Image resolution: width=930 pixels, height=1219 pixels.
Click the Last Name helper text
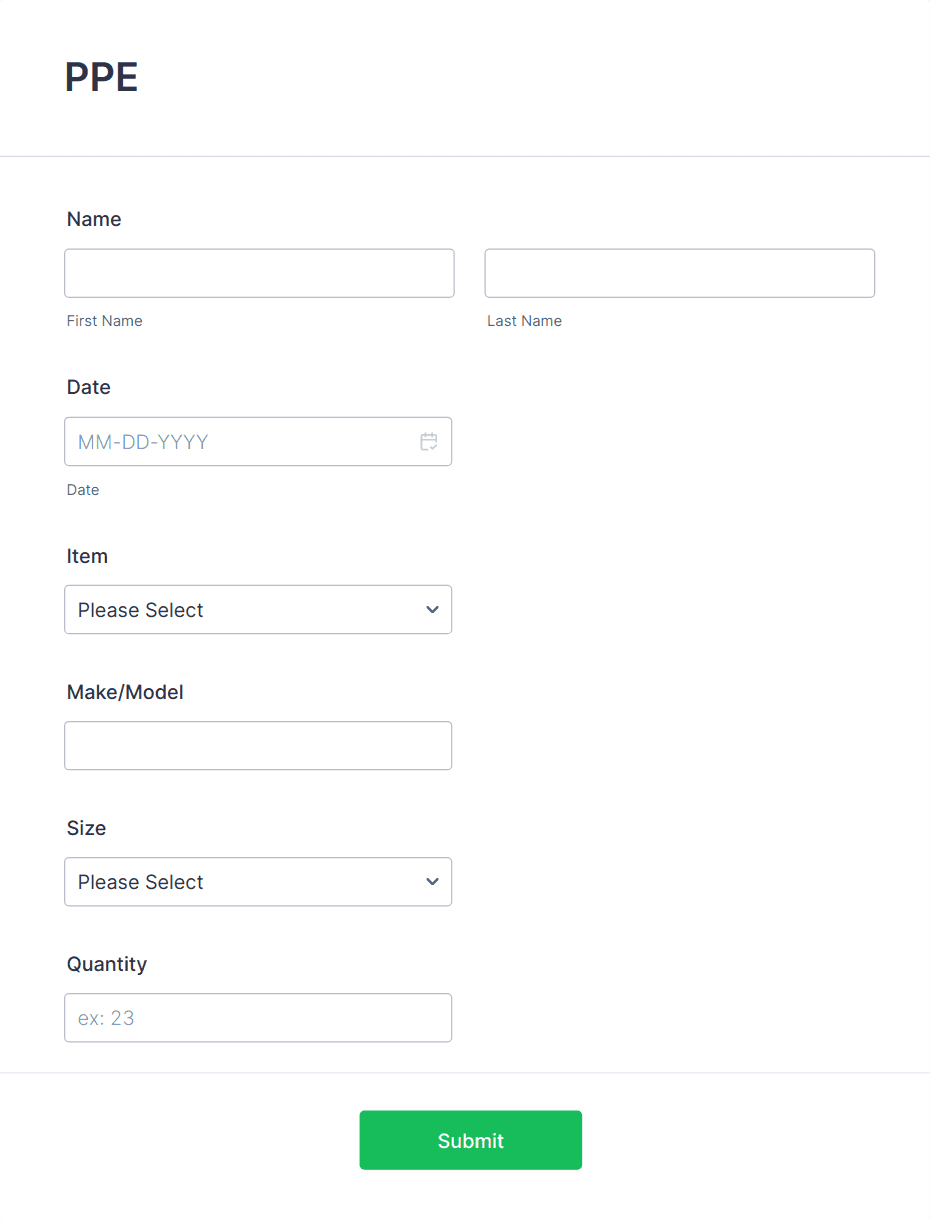[524, 320]
